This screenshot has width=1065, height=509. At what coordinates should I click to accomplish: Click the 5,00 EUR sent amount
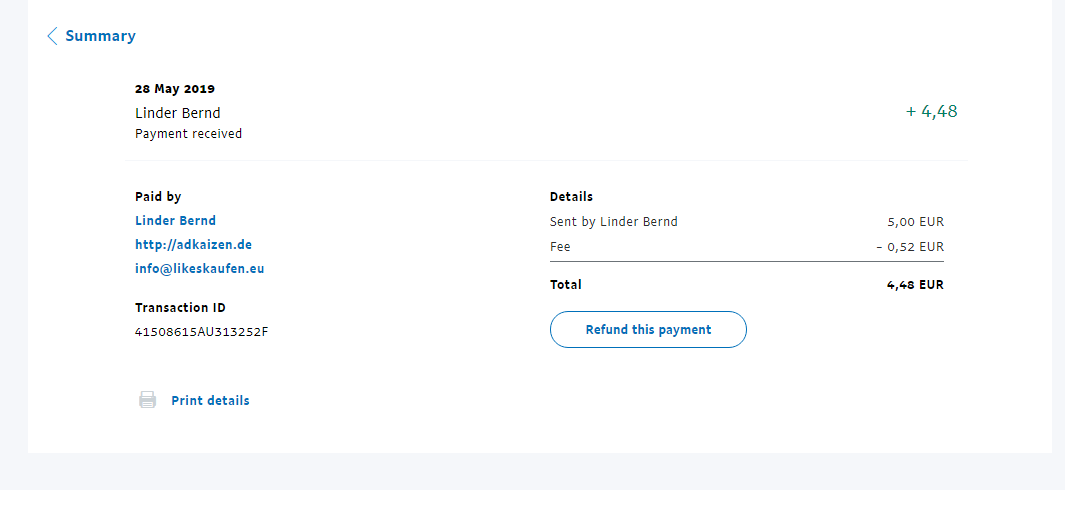[x=915, y=221]
